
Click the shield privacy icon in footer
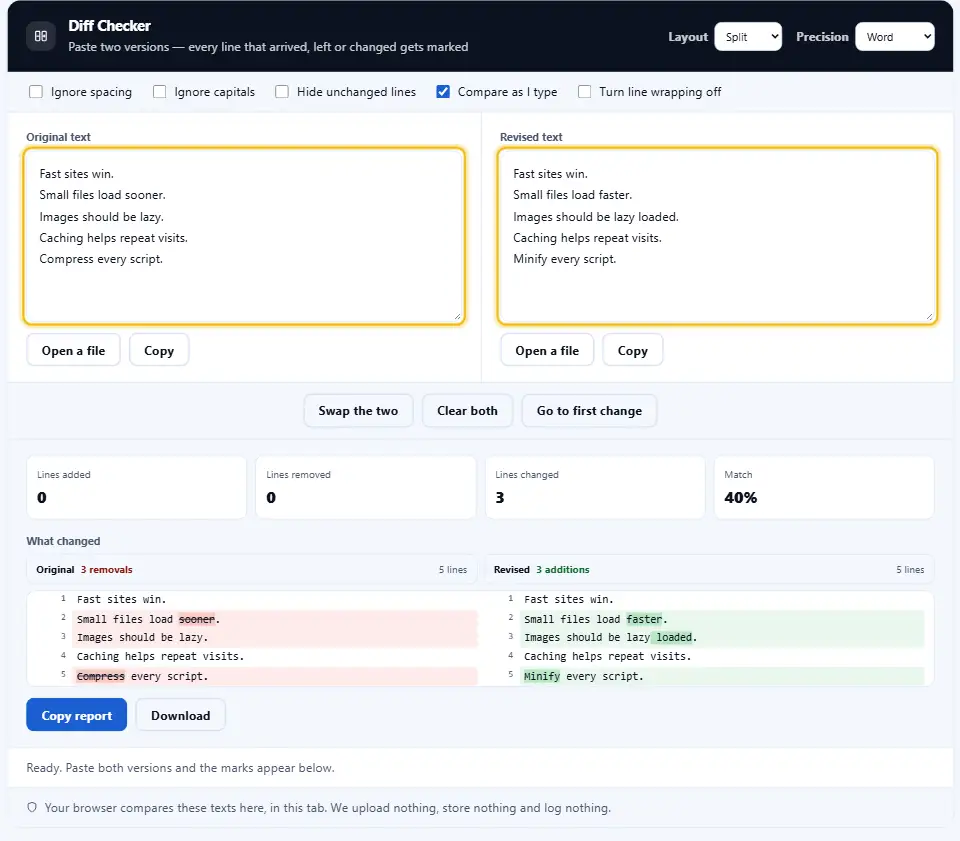click(x=32, y=807)
